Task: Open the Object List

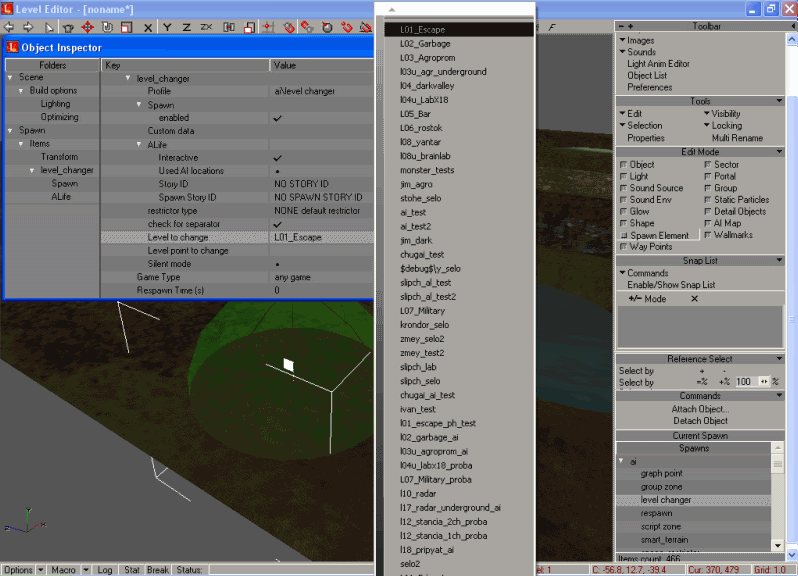Action: (647, 75)
